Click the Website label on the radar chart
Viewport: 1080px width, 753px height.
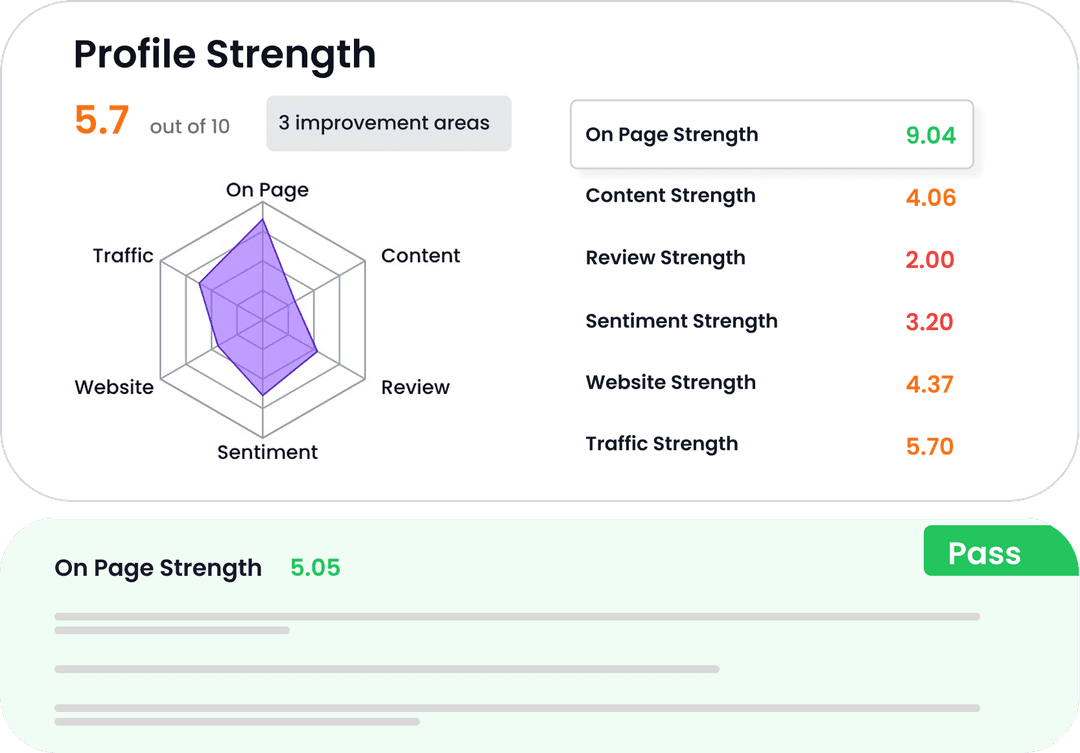click(114, 387)
